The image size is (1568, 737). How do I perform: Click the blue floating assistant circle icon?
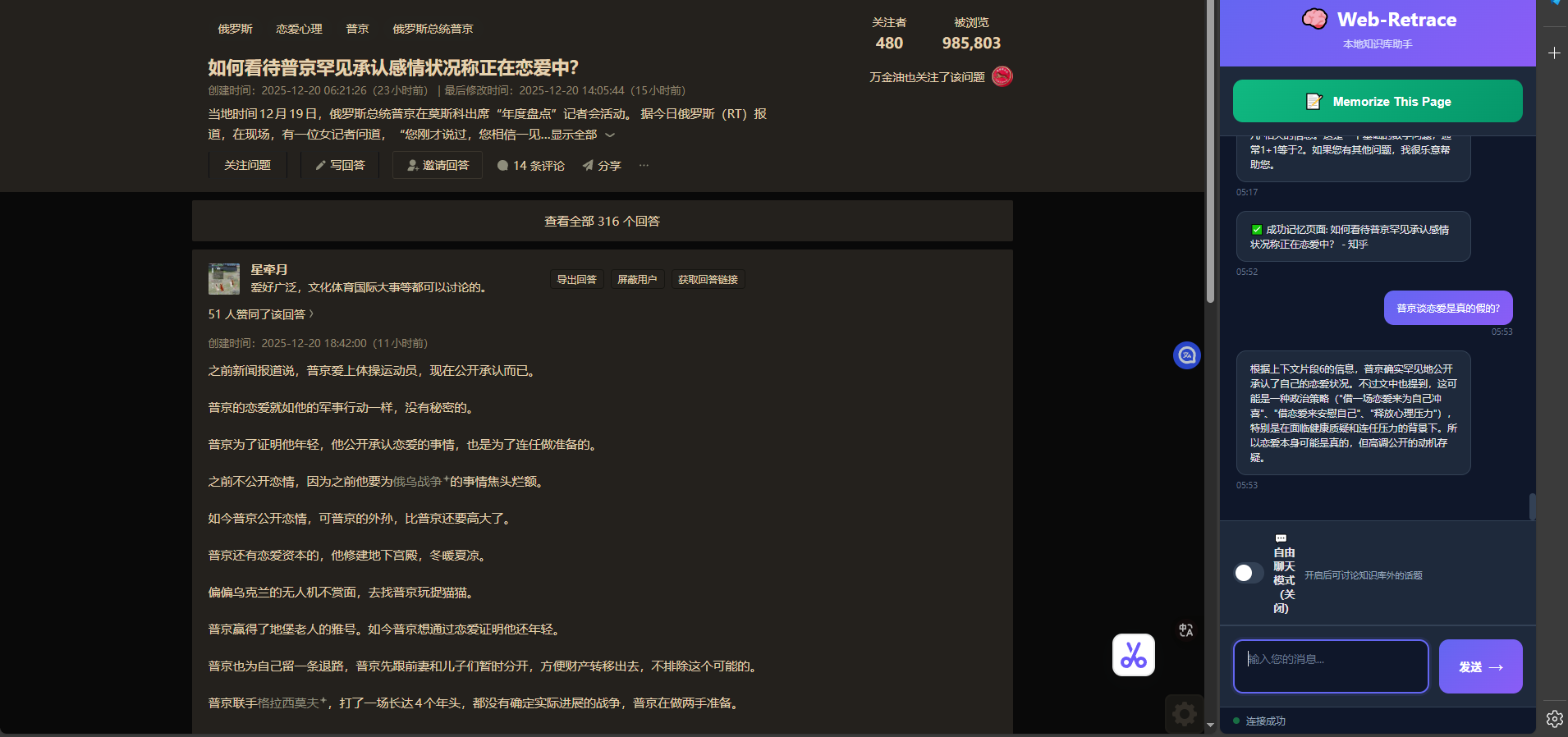pyautogui.click(x=1186, y=355)
